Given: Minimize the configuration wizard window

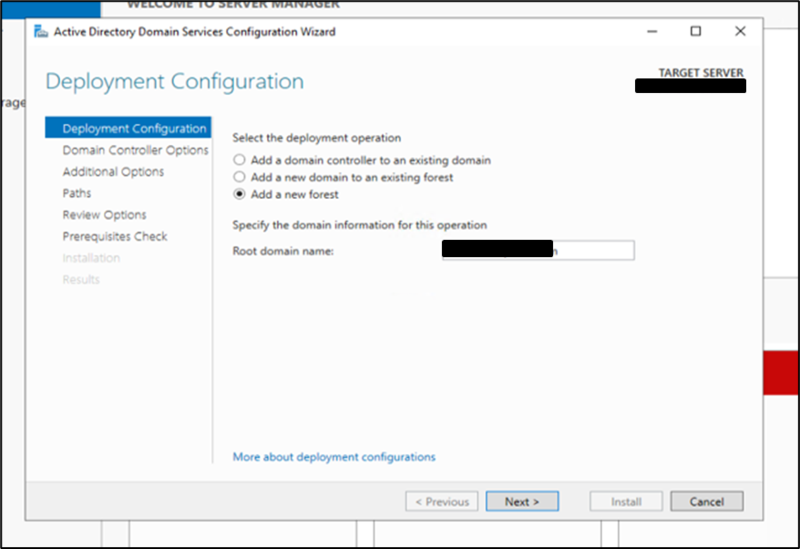Looking at the screenshot, I should [652, 32].
